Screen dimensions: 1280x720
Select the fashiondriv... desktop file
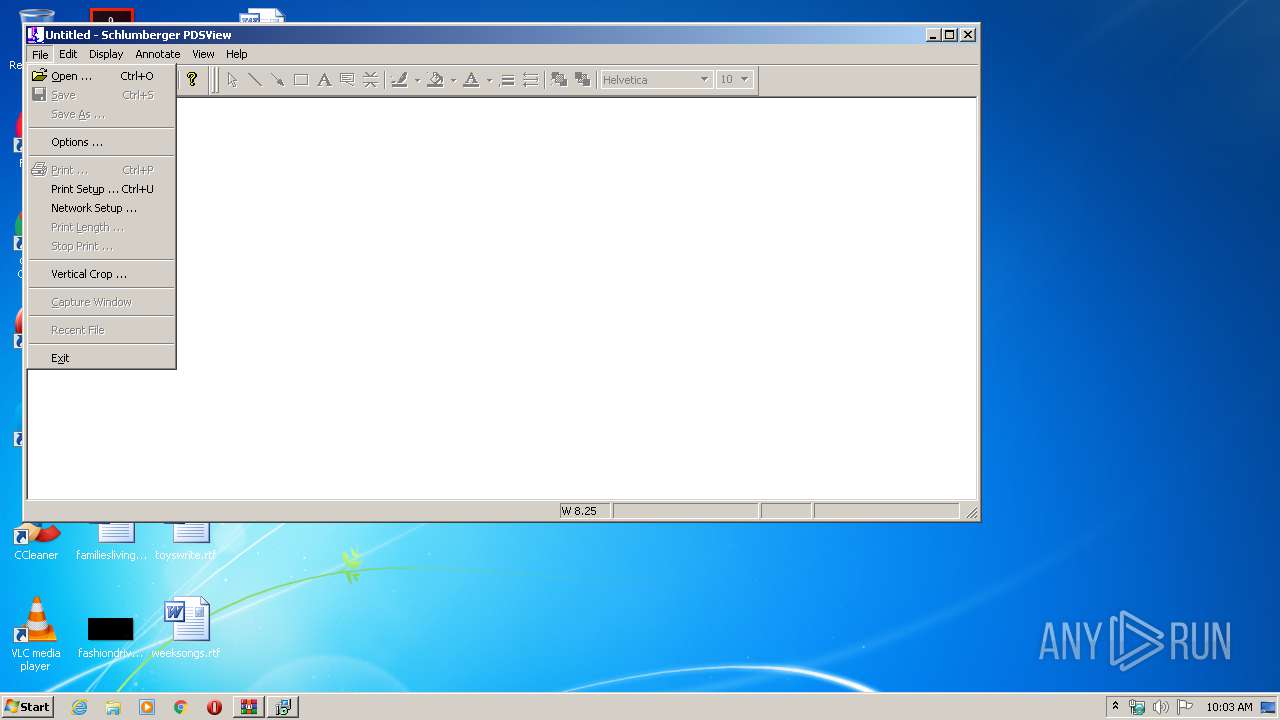pos(110,638)
